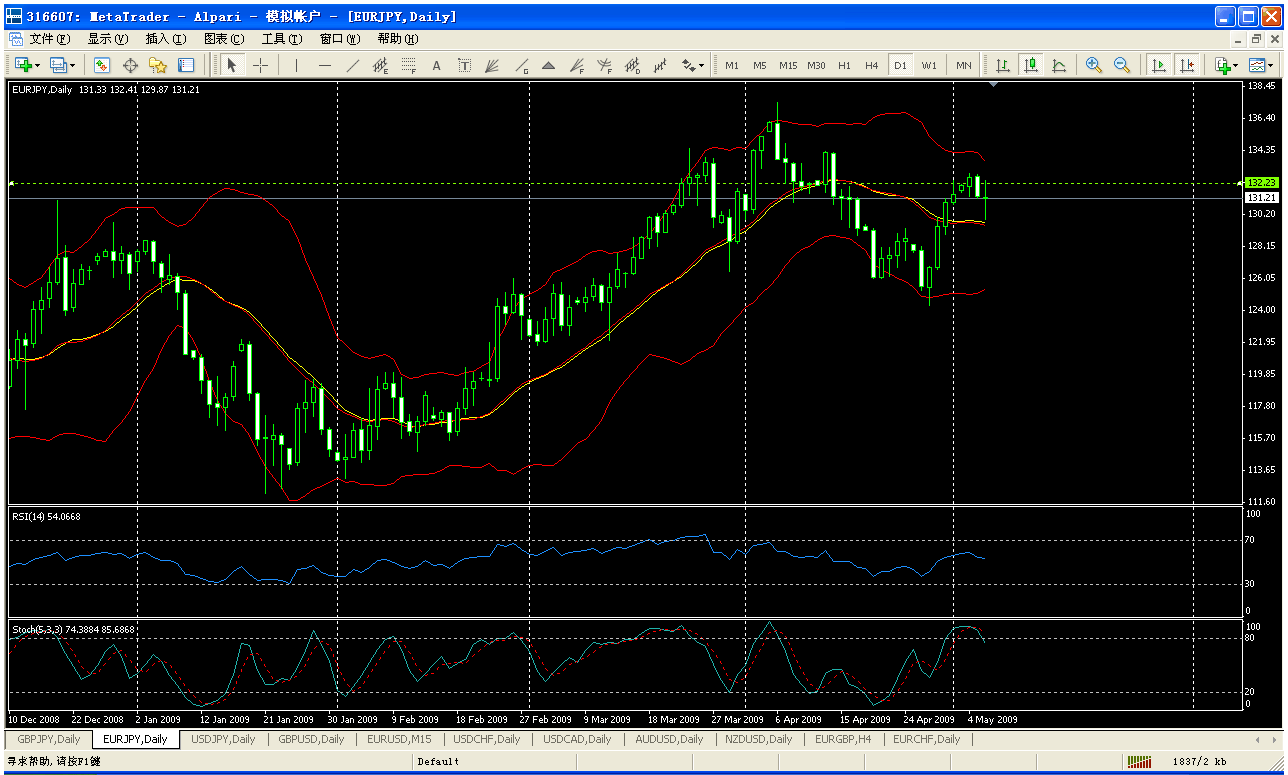Open the 图表(C) menu
The width and height of the screenshot is (1288, 775).
point(224,39)
